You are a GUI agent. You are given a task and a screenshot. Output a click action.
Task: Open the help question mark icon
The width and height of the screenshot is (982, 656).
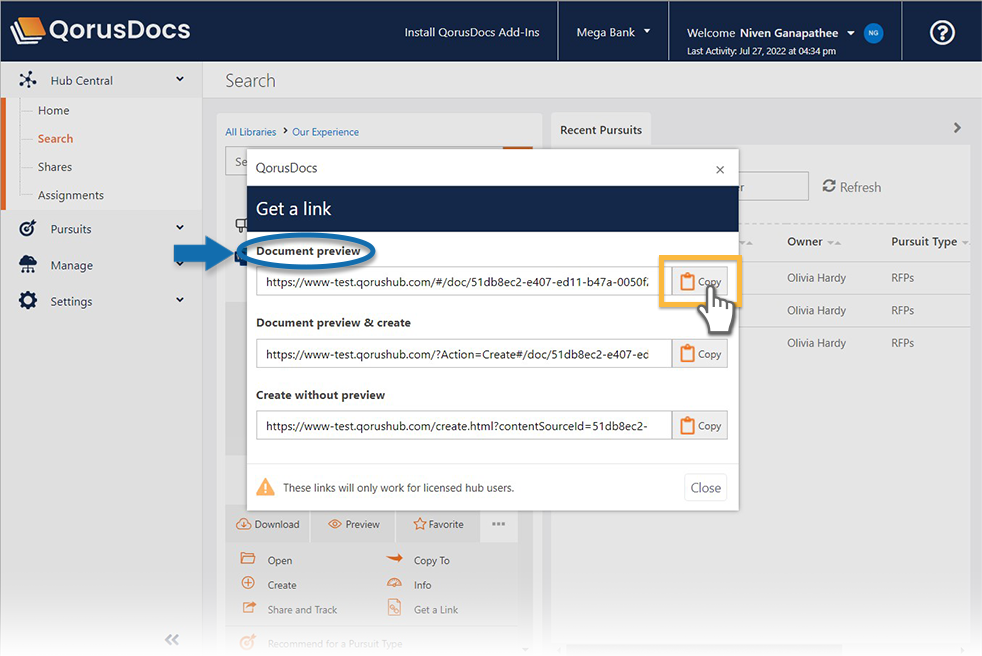(942, 32)
